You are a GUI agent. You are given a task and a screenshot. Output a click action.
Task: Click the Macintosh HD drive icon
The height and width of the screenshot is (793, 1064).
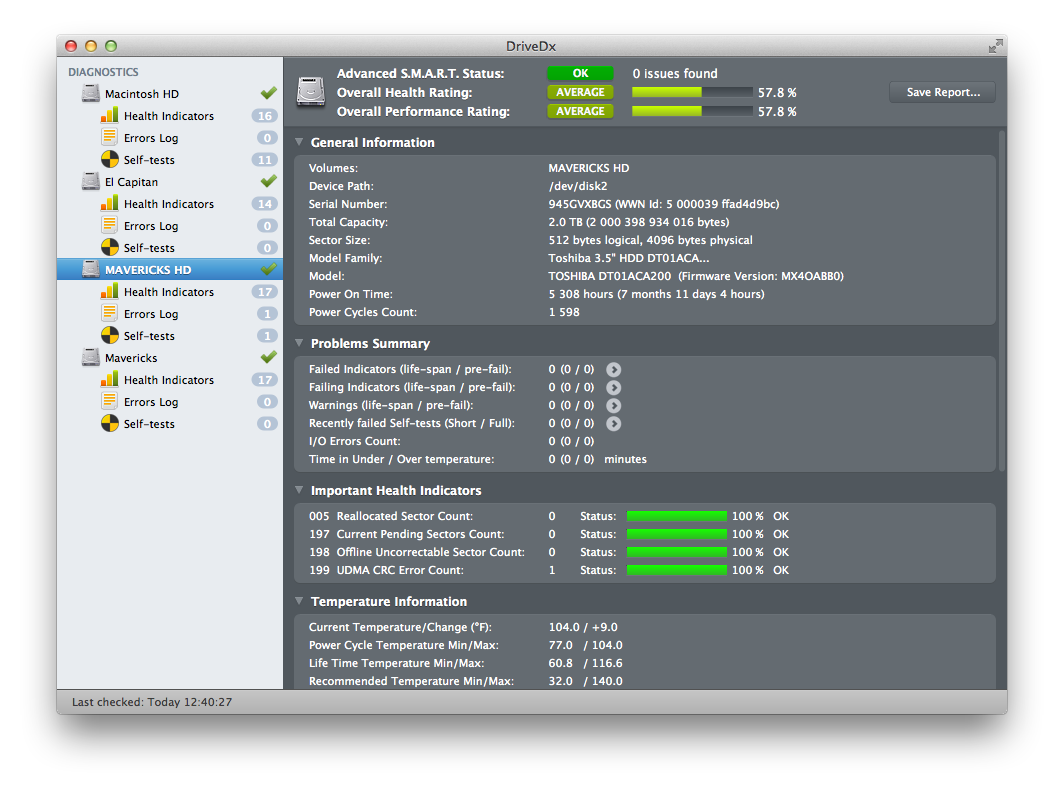click(x=91, y=94)
